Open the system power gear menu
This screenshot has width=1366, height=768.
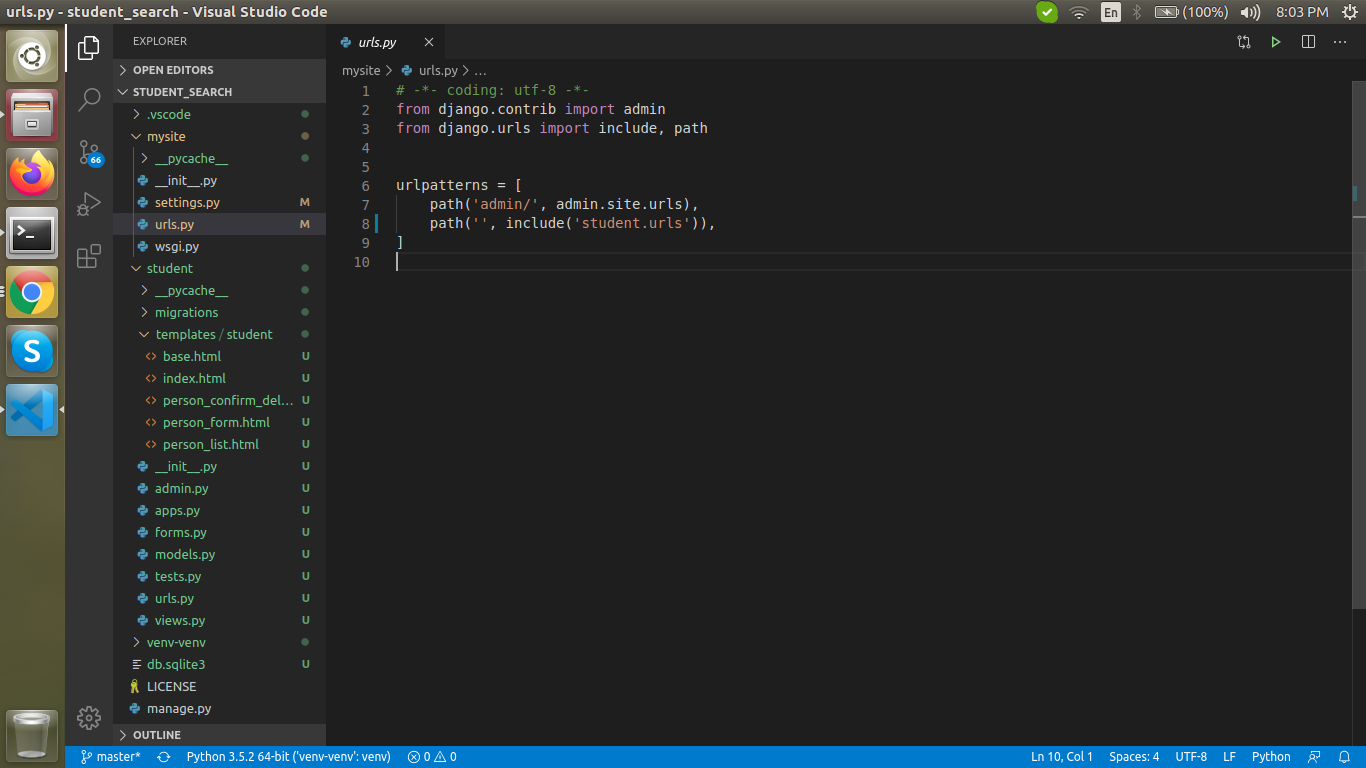tap(1351, 12)
